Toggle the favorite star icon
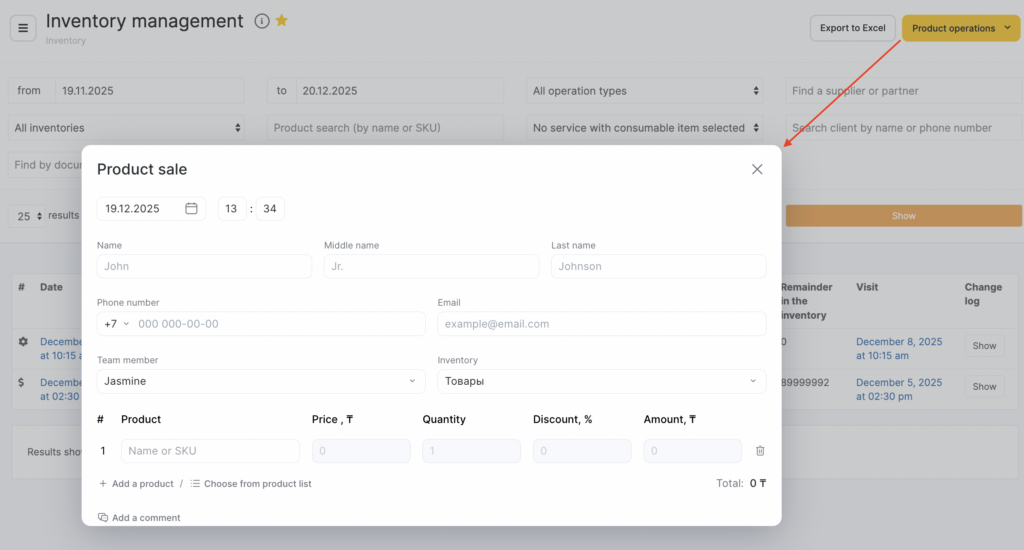This screenshot has height=550, width=1024. pyautogui.click(x=282, y=21)
